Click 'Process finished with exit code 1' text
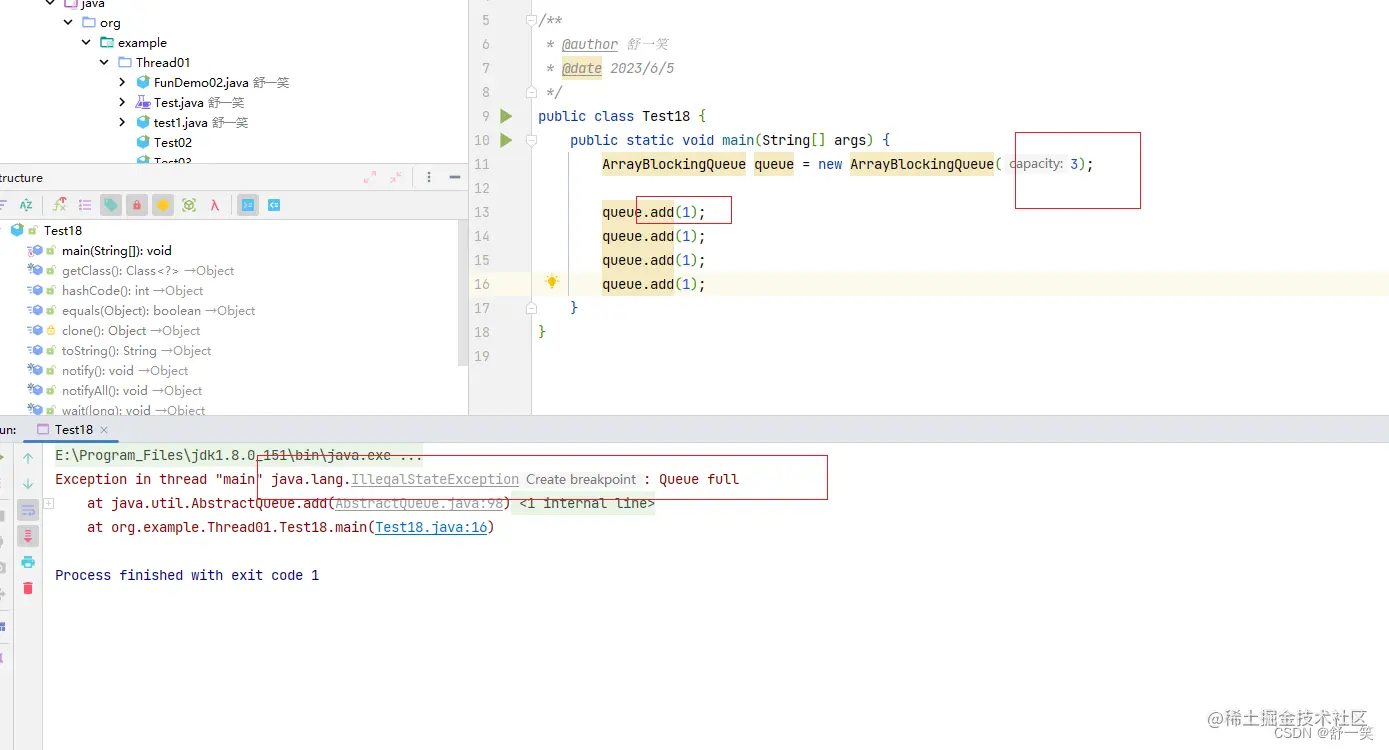The image size is (1389, 750). [x=187, y=575]
